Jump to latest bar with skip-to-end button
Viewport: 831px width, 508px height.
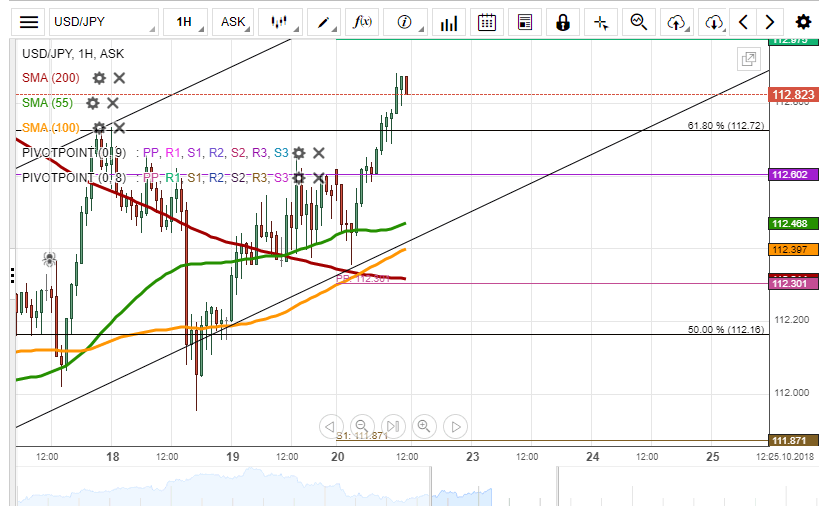[x=393, y=427]
